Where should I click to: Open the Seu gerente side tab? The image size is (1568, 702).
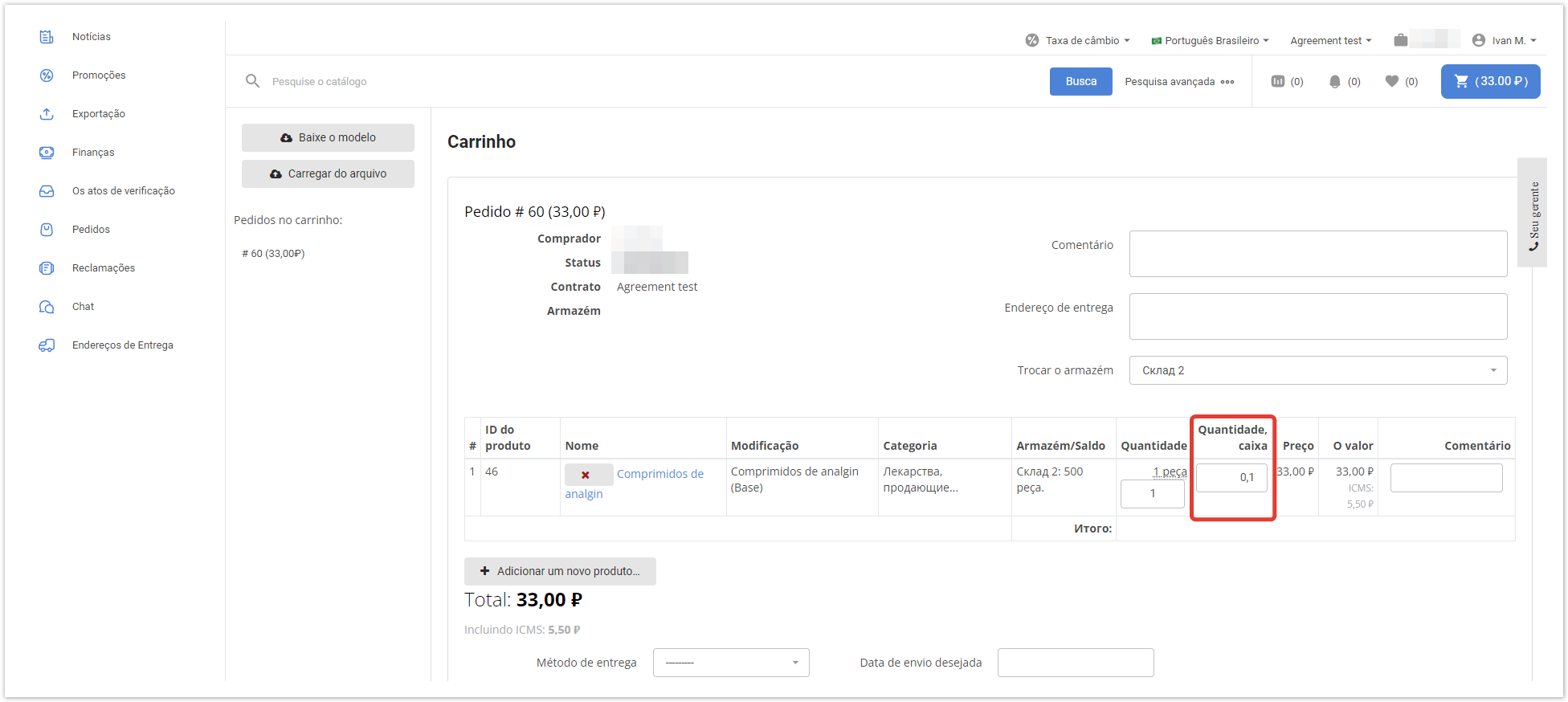point(1533,214)
